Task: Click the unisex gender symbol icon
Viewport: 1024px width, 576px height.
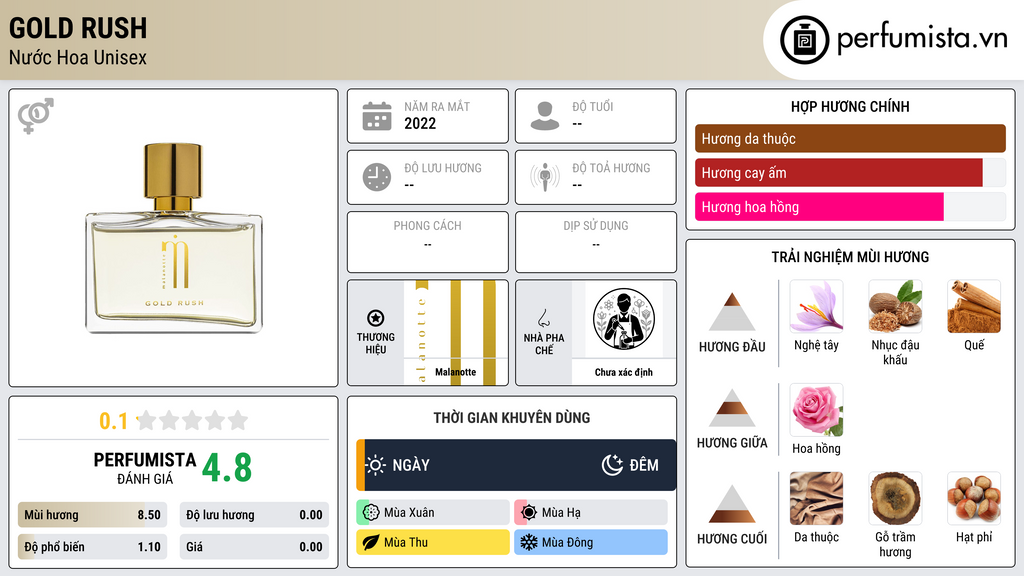Action: (36, 116)
